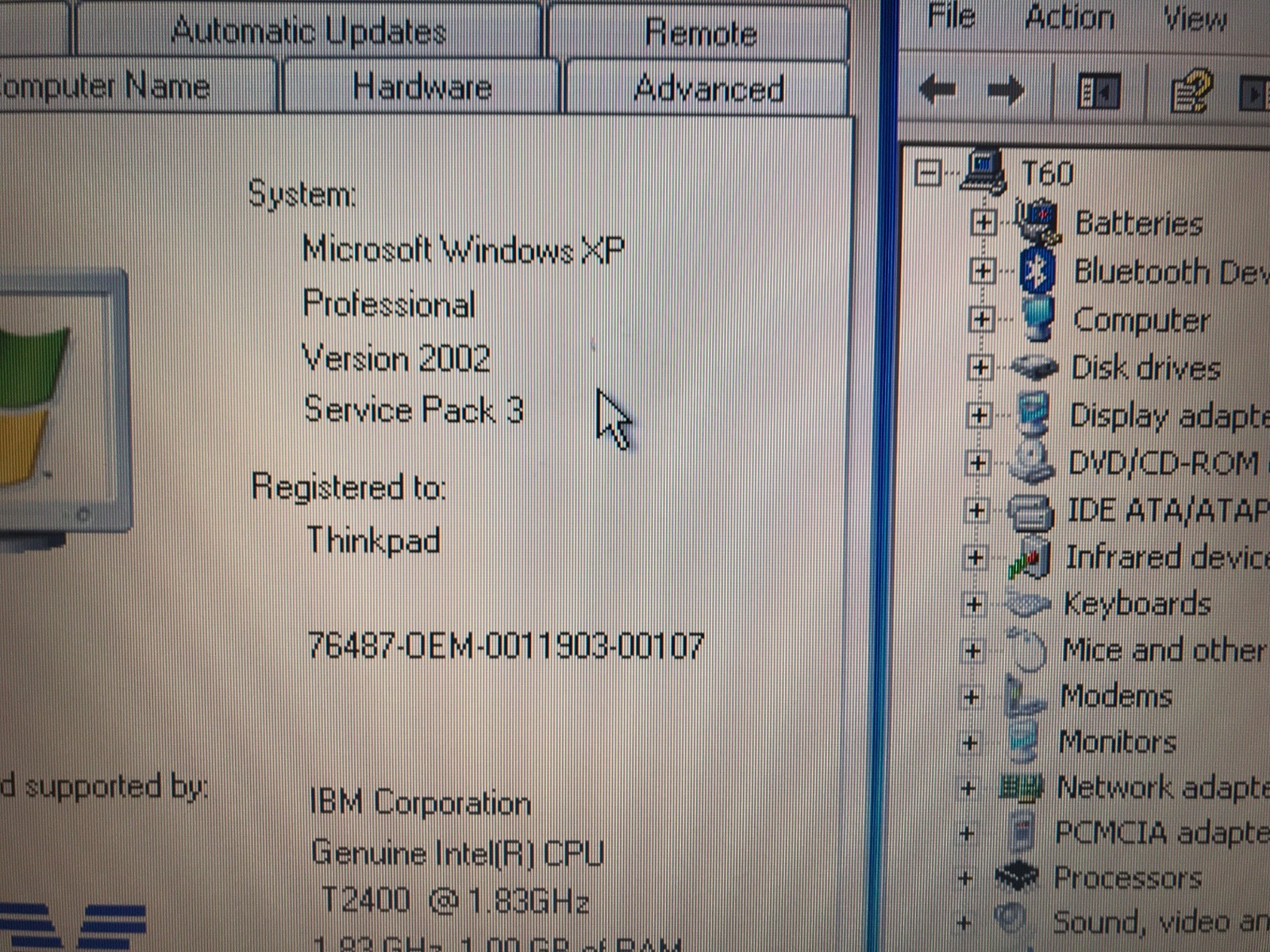Click the Forward arrow toolbar icon

[1005, 91]
